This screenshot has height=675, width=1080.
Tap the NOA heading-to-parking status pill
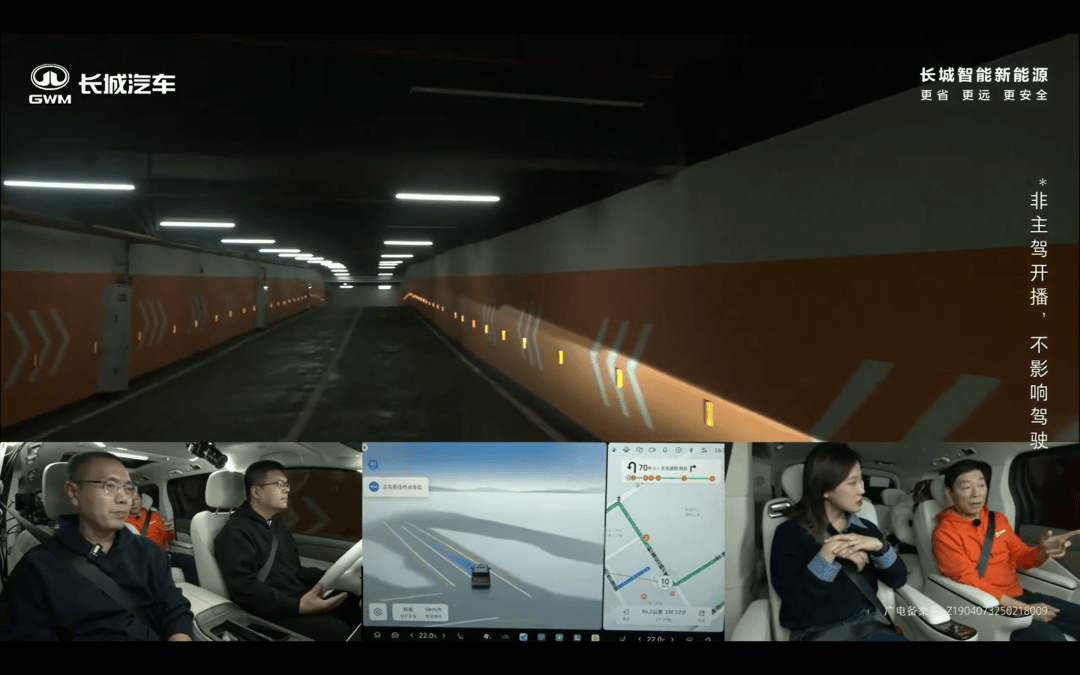[397, 486]
